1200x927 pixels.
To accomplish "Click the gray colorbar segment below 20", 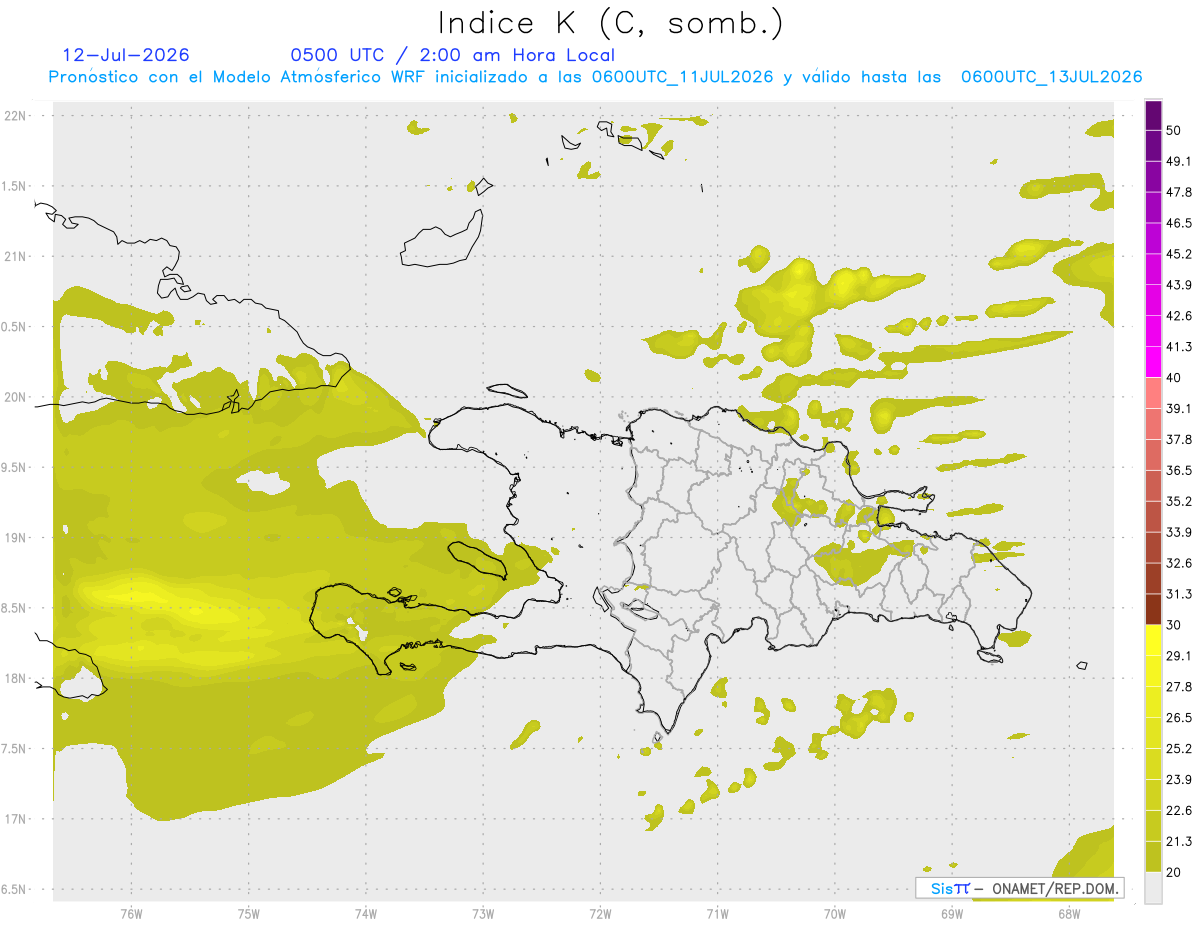I will tap(1154, 887).
